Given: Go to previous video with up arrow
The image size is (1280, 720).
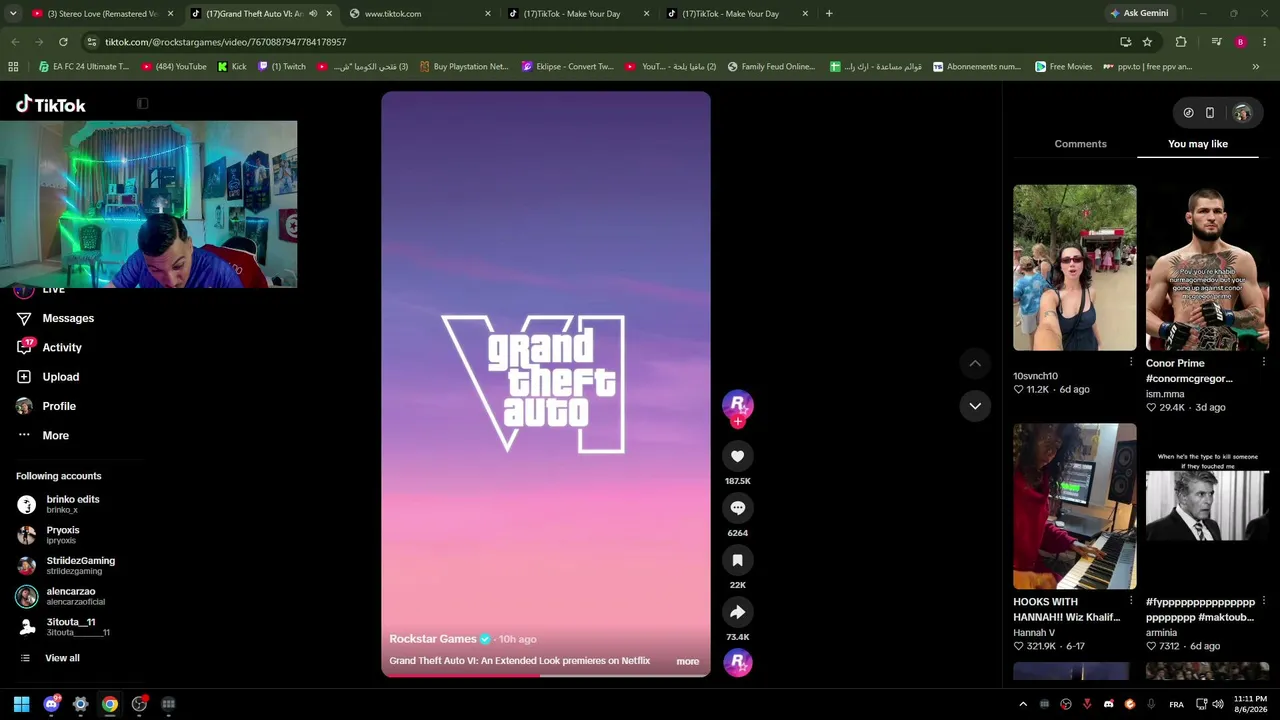Looking at the screenshot, I should (975, 363).
